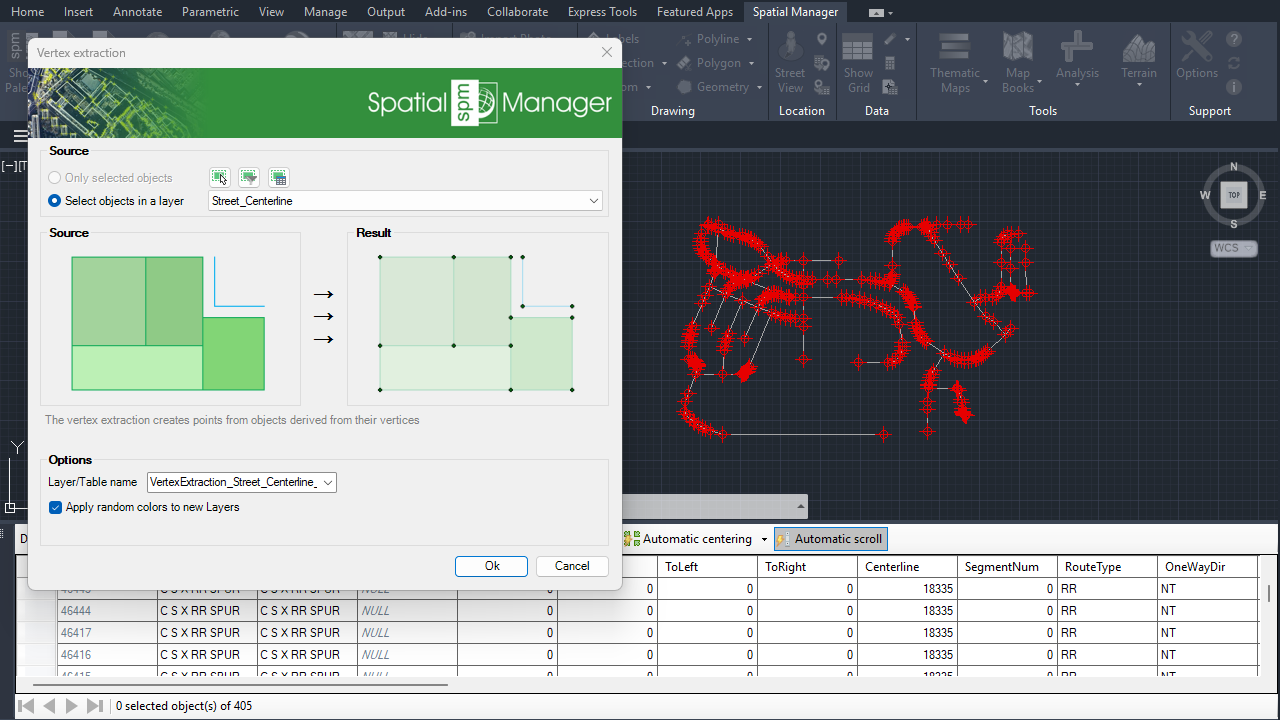
Task: Click the filter selection icon in Source
Action: (249, 177)
